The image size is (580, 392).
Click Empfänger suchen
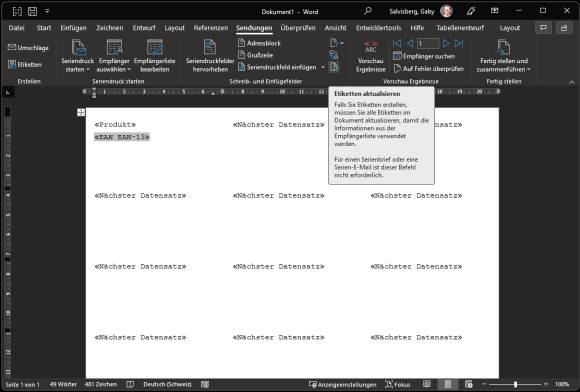424,56
